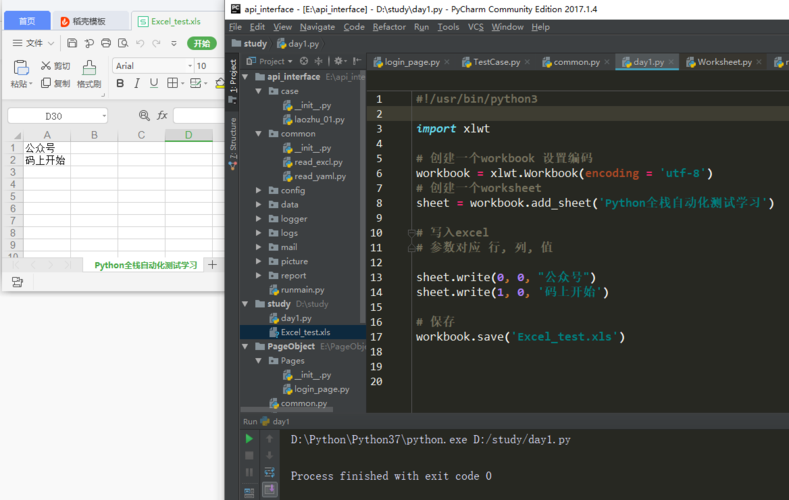Click the 复制 copy button

55,83
